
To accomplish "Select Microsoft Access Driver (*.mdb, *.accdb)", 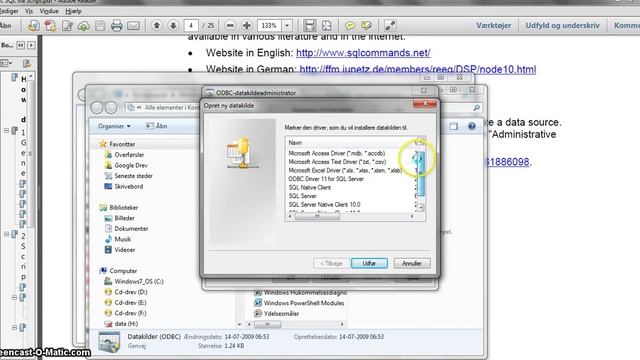I will (337, 153).
